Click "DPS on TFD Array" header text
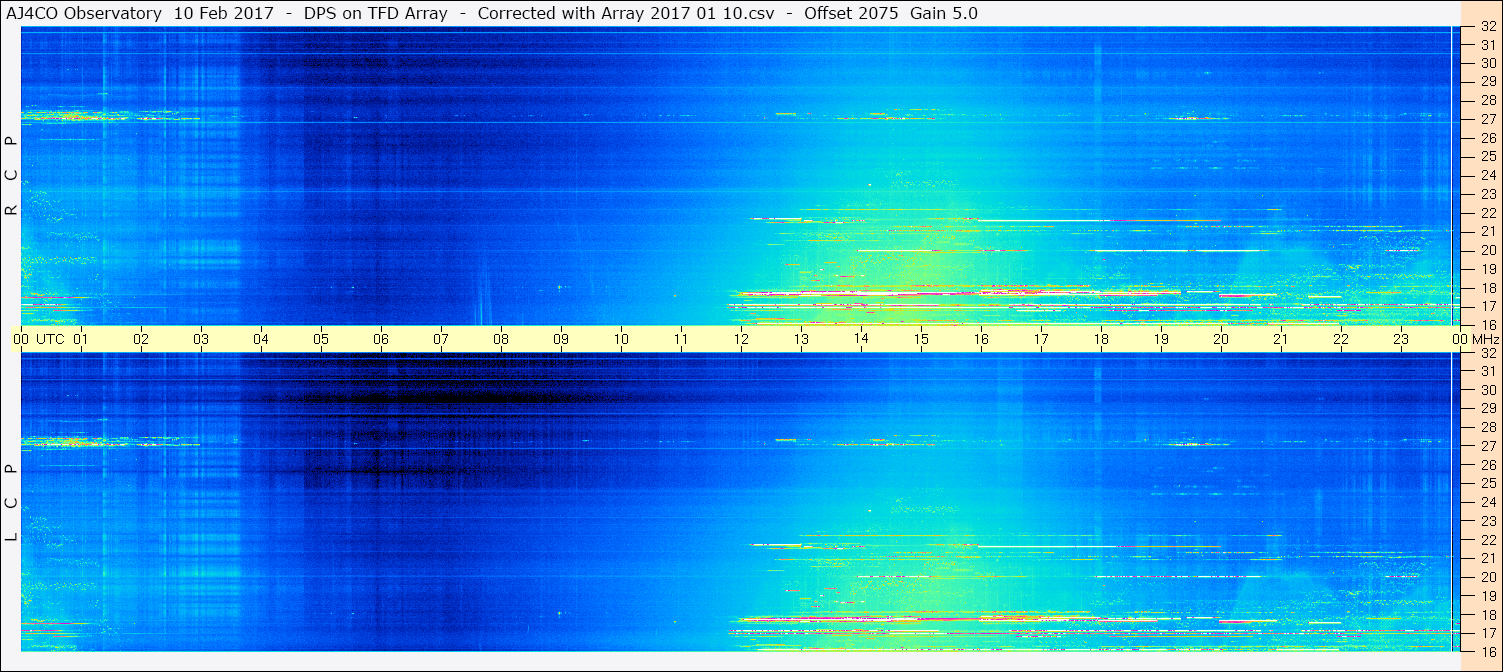The height and width of the screenshot is (672, 1503). click(x=376, y=13)
